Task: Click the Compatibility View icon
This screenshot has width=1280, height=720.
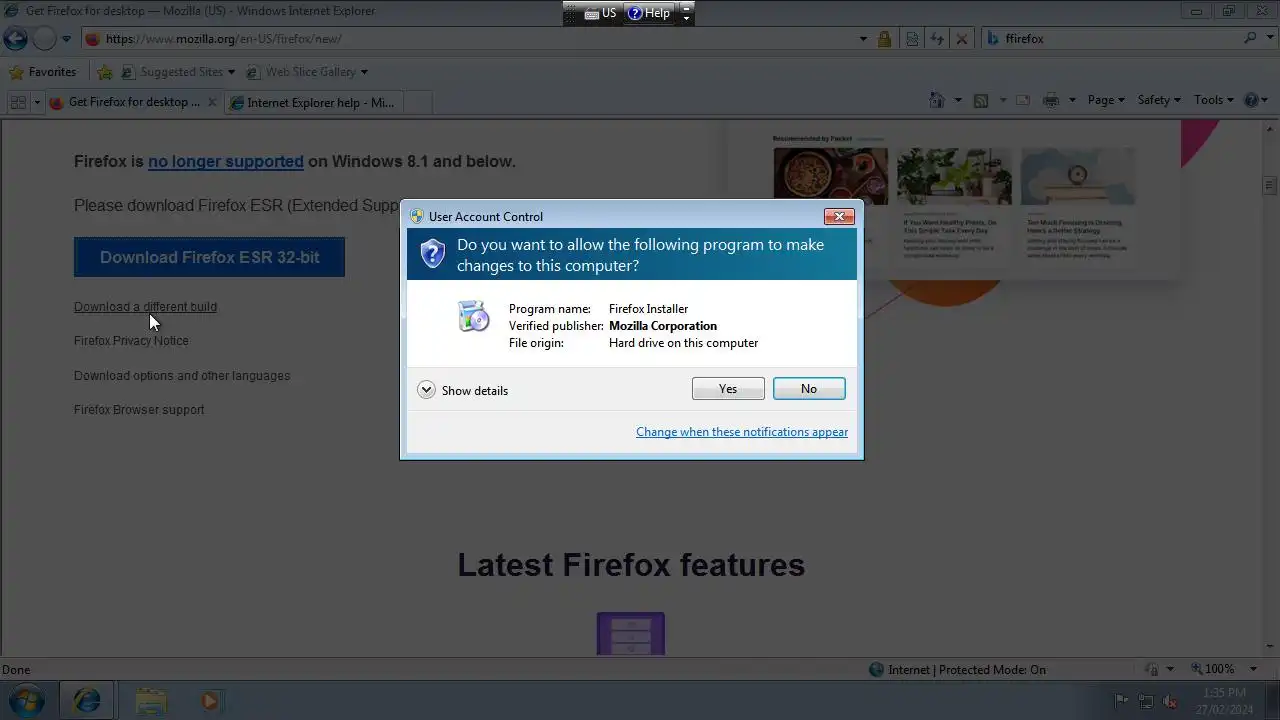Action: point(912,39)
